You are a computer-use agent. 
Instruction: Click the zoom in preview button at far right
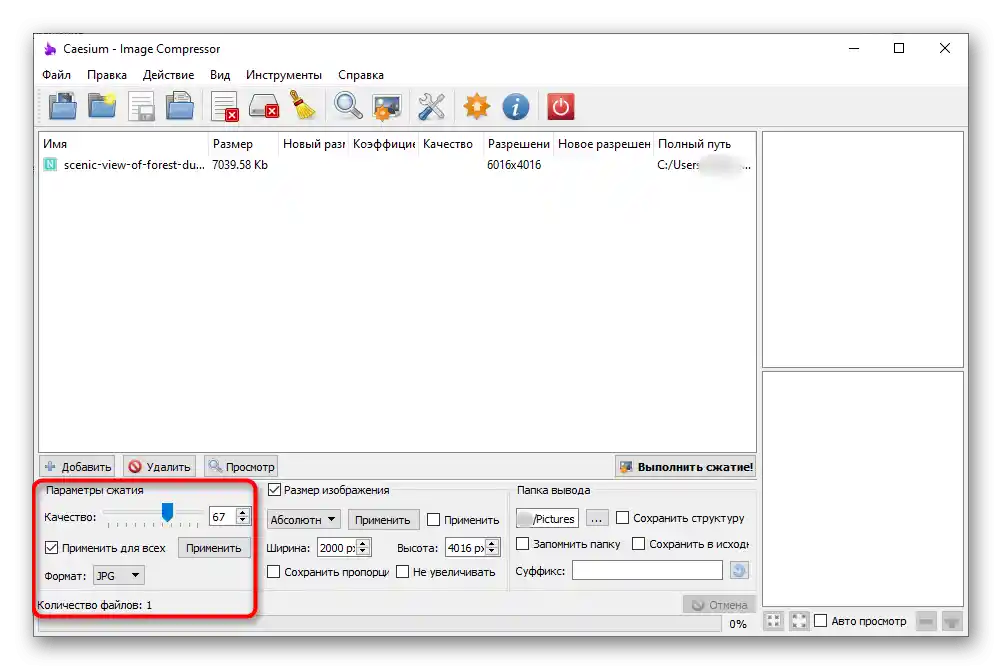click(x=952, y=621)
